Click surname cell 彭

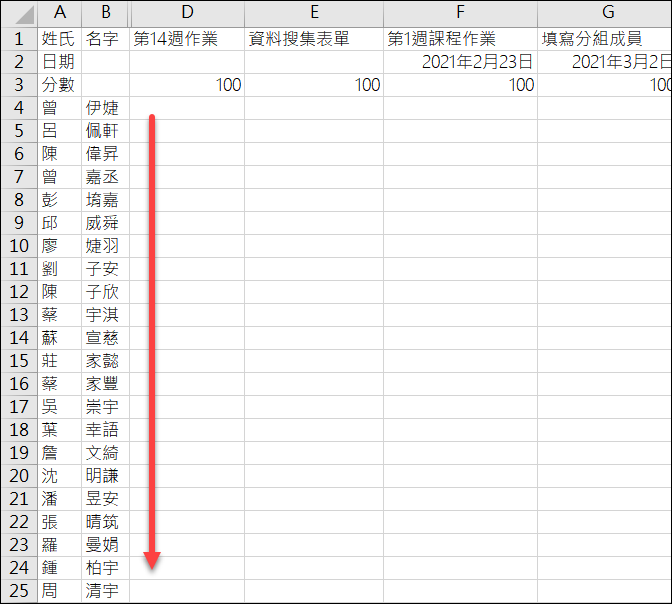click(x=60, y=200)
